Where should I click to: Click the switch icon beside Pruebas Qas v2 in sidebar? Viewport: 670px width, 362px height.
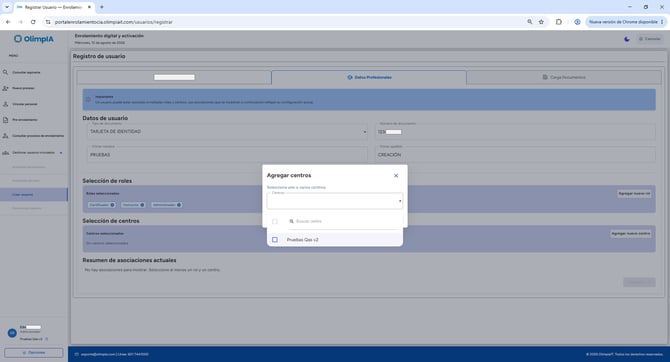(47, 339)
